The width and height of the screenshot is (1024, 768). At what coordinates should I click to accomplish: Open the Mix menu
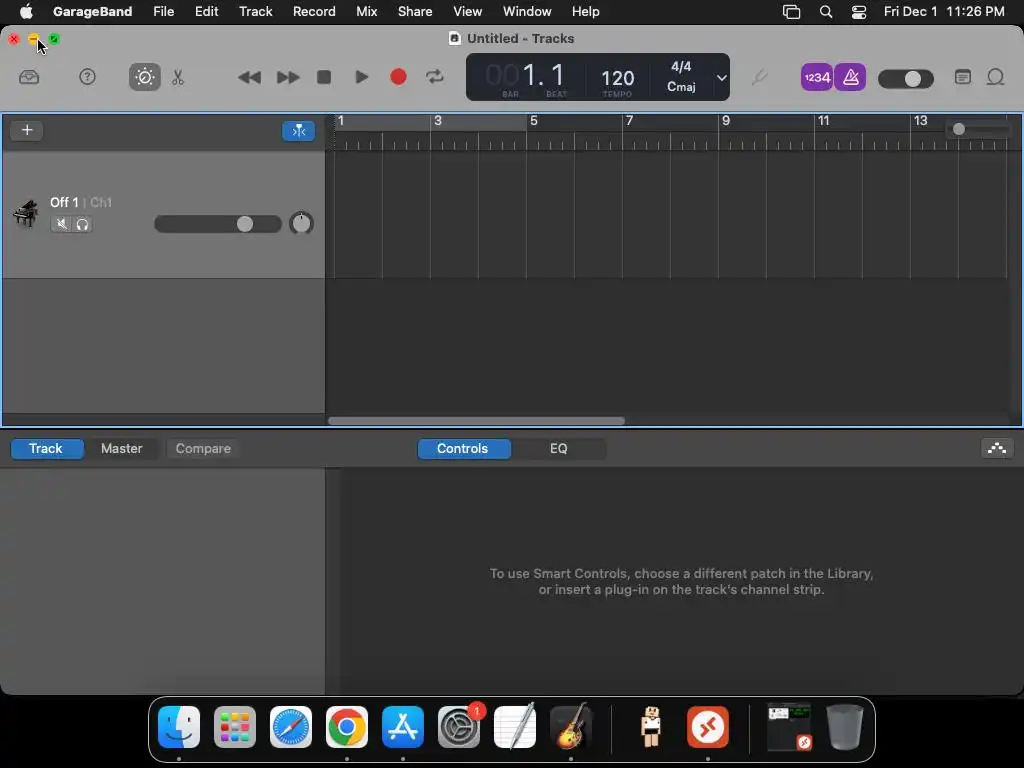click(366, 11)
